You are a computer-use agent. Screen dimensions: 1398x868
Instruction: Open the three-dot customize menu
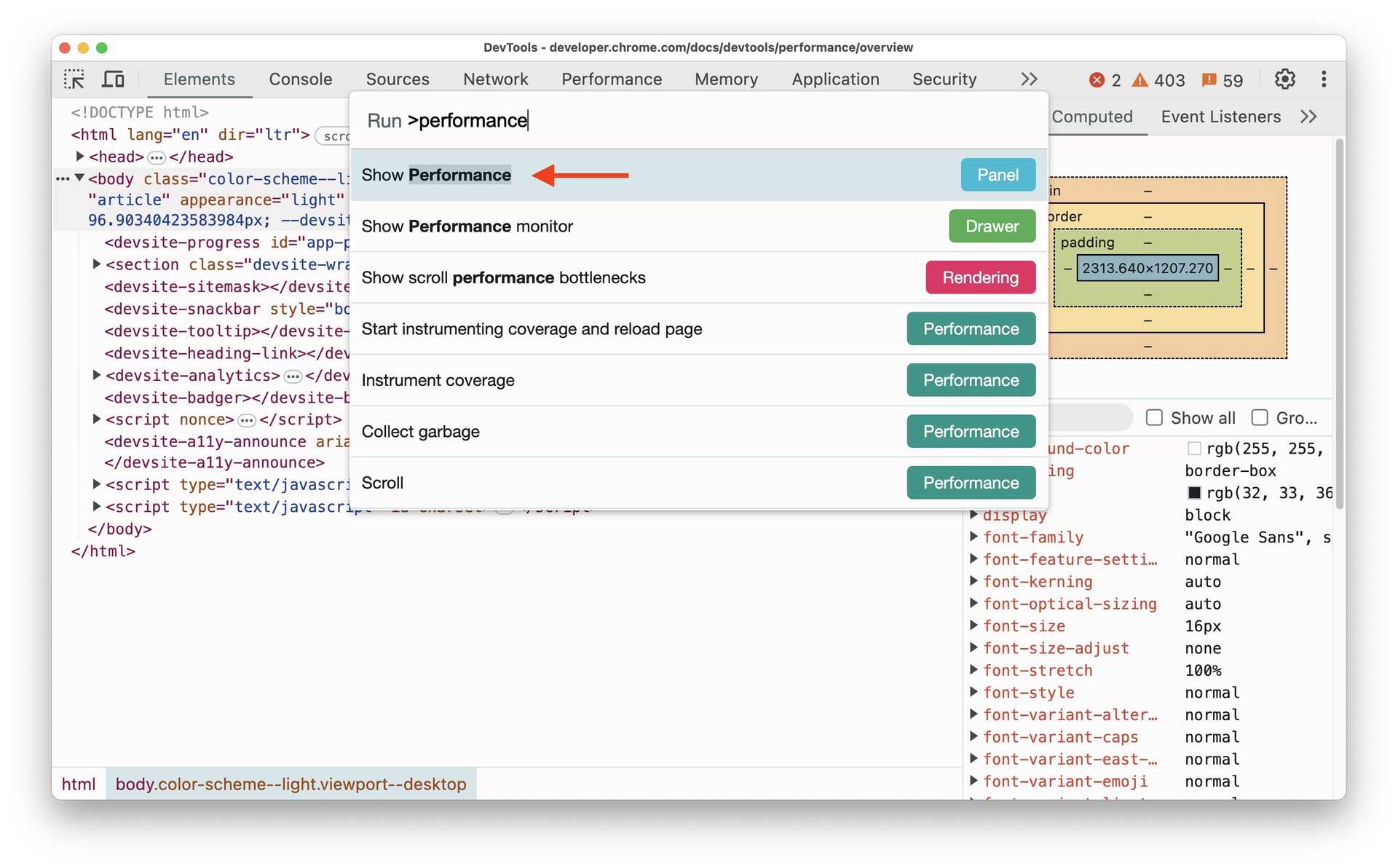[x=1323, y=79]
